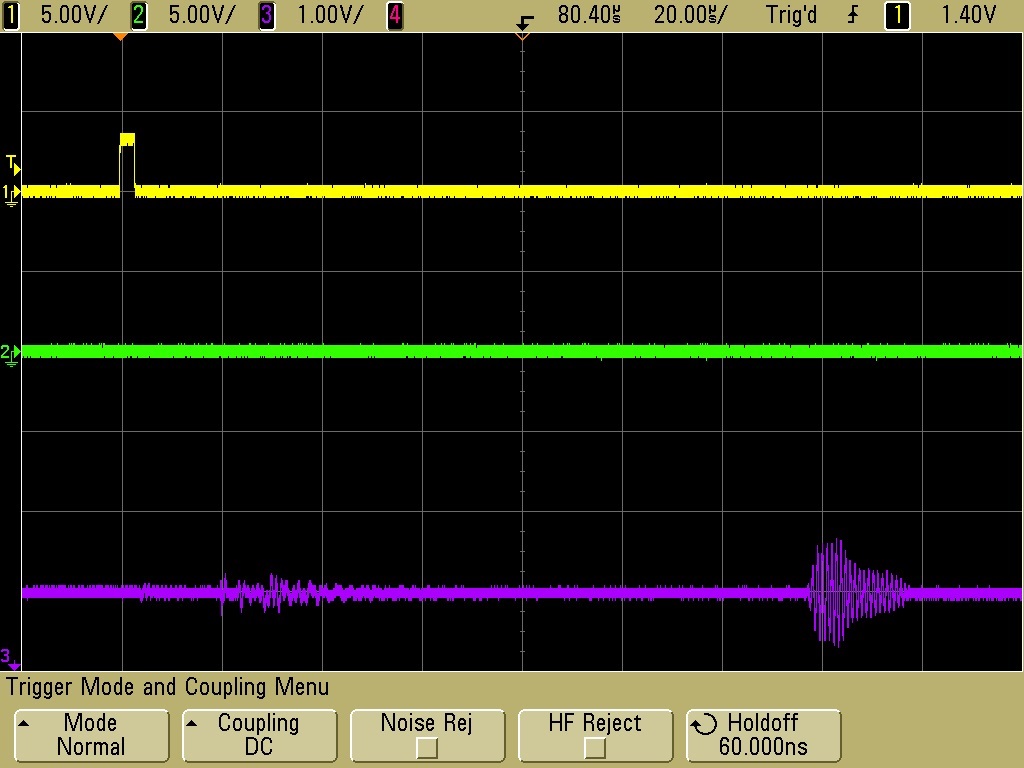Screen dimensions: 1024x768
Task: Click the flat green channel 2 trace
Action: tap(522, 352)
